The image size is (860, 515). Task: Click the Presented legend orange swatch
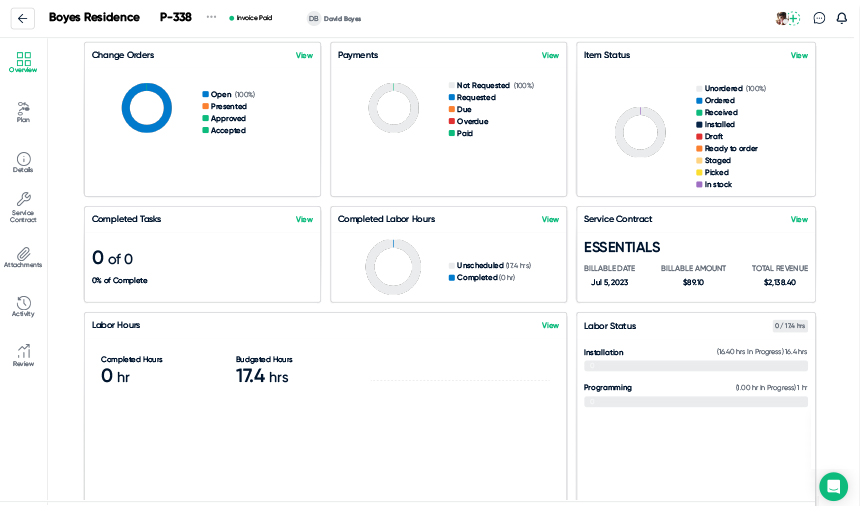click(206, 106)
